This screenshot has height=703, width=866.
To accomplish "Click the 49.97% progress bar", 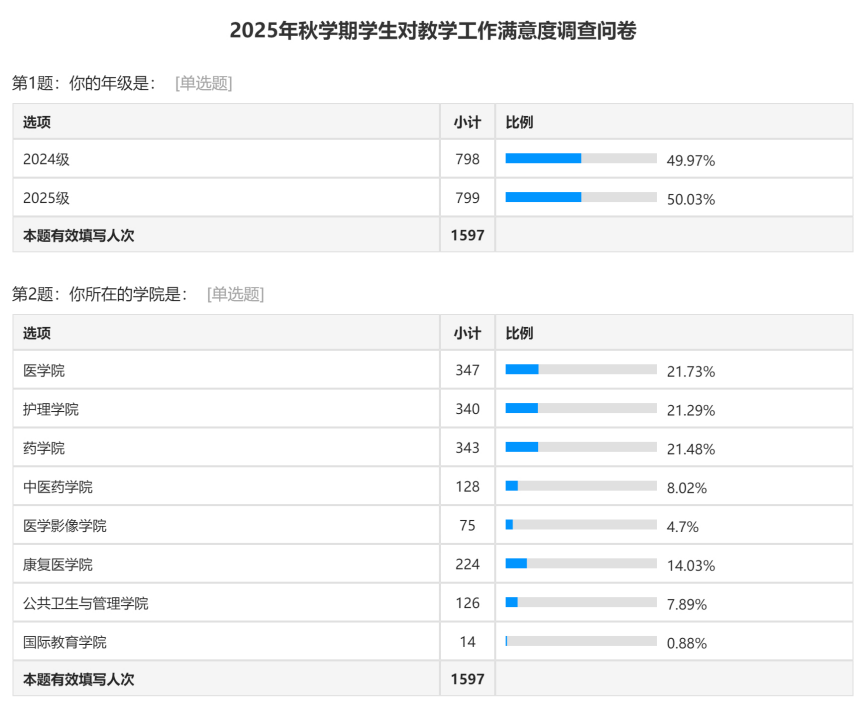I will click(x=581, y=159).
